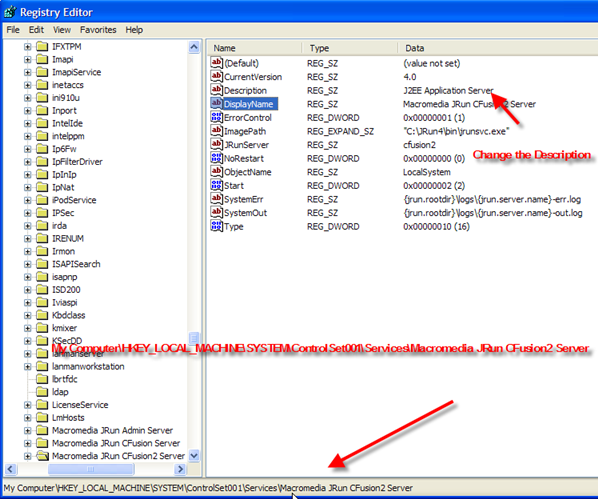Click the IRENUM folder icon

pos(42,238)
